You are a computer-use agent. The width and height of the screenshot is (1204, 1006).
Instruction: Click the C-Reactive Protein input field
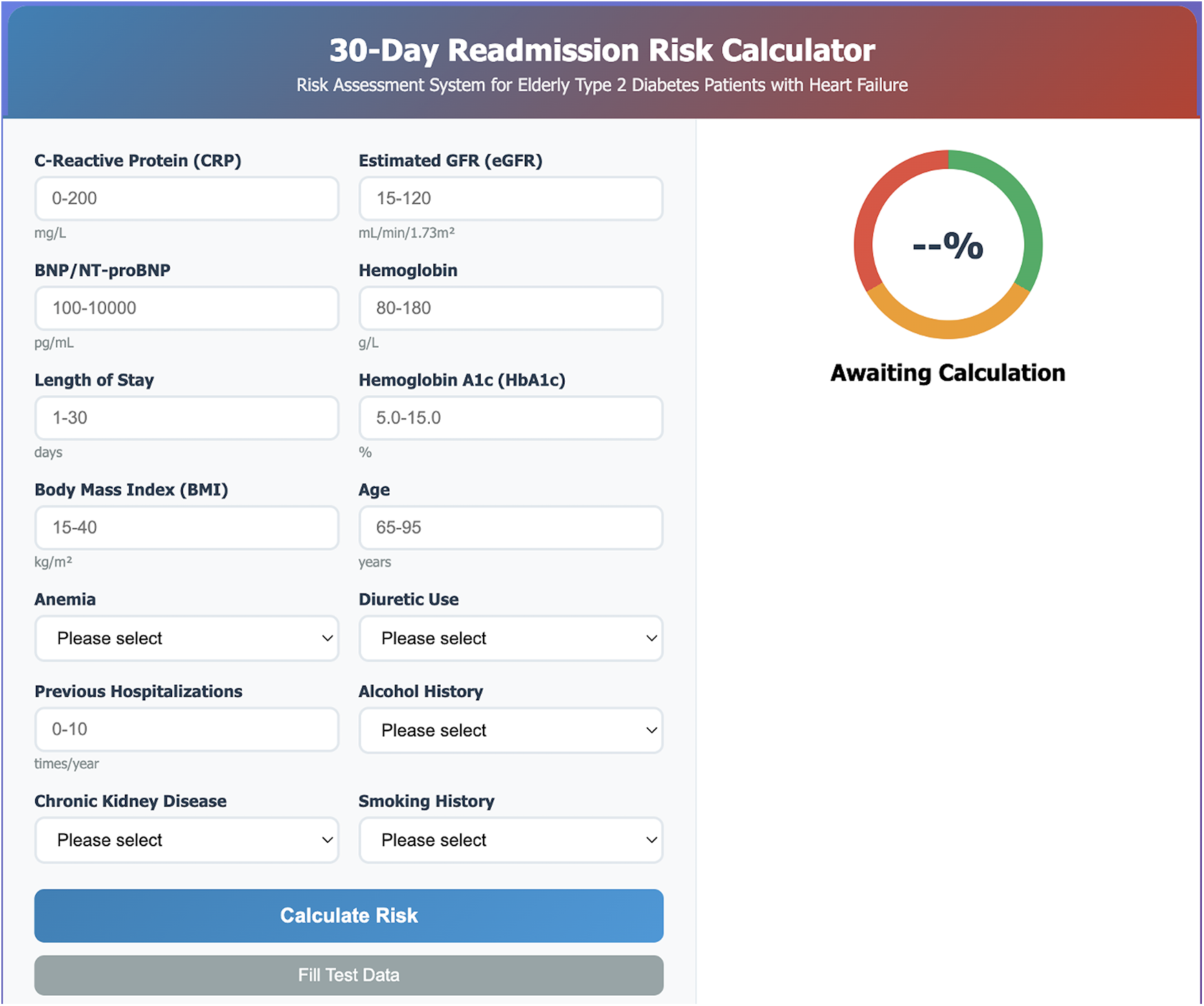[x=187, y=198]
